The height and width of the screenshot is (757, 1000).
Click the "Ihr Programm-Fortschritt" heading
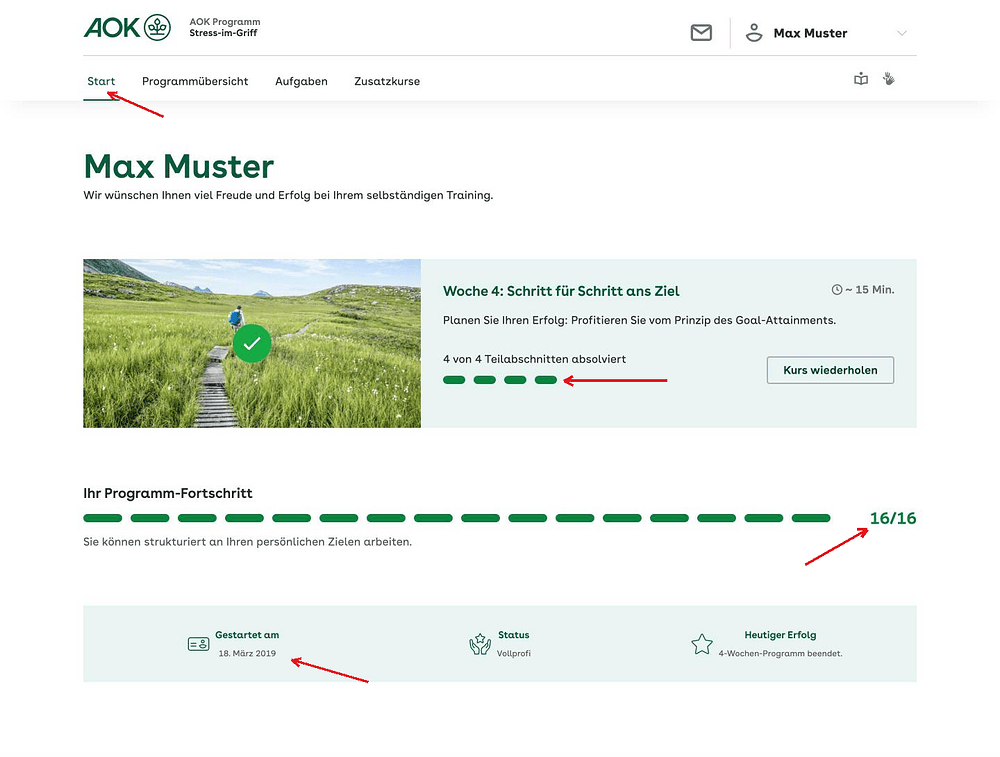click(168, 493)
